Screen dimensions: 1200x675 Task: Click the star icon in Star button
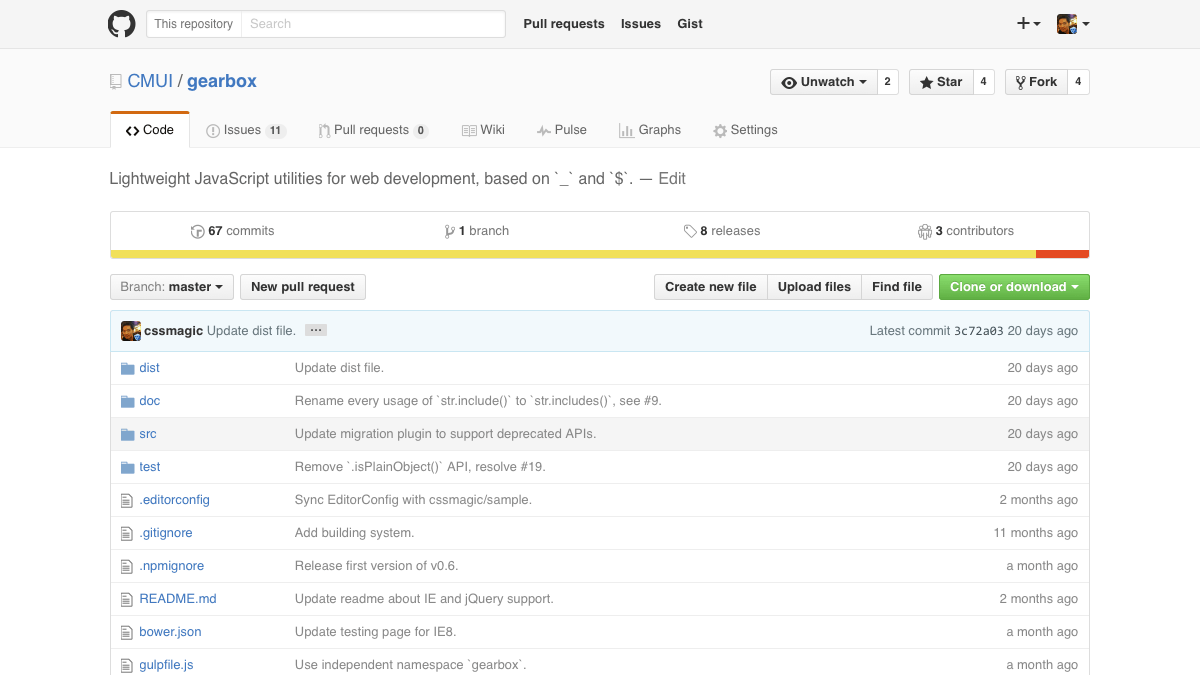[x=926, y=82]
